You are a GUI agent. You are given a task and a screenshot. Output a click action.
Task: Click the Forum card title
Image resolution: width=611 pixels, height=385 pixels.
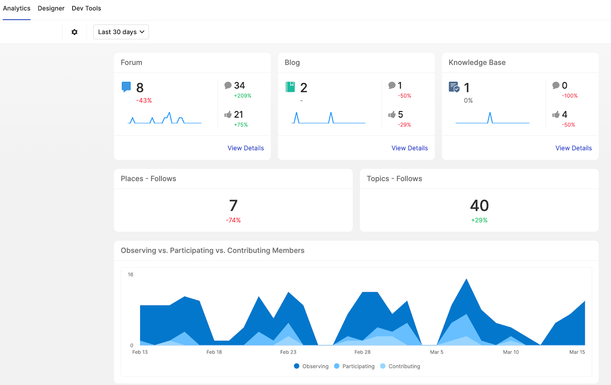click(x=131, y=62)
